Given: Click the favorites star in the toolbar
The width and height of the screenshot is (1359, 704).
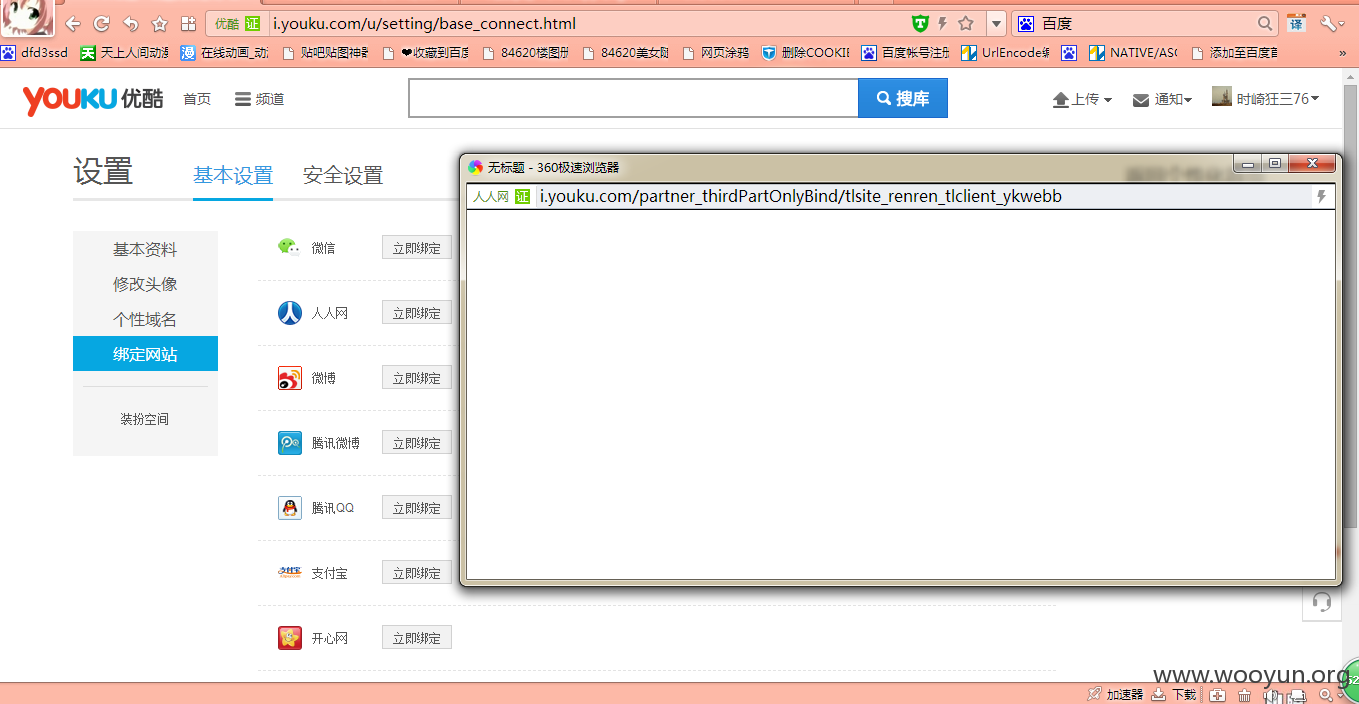Looking at the screenshot, I should tap(160, 24).
